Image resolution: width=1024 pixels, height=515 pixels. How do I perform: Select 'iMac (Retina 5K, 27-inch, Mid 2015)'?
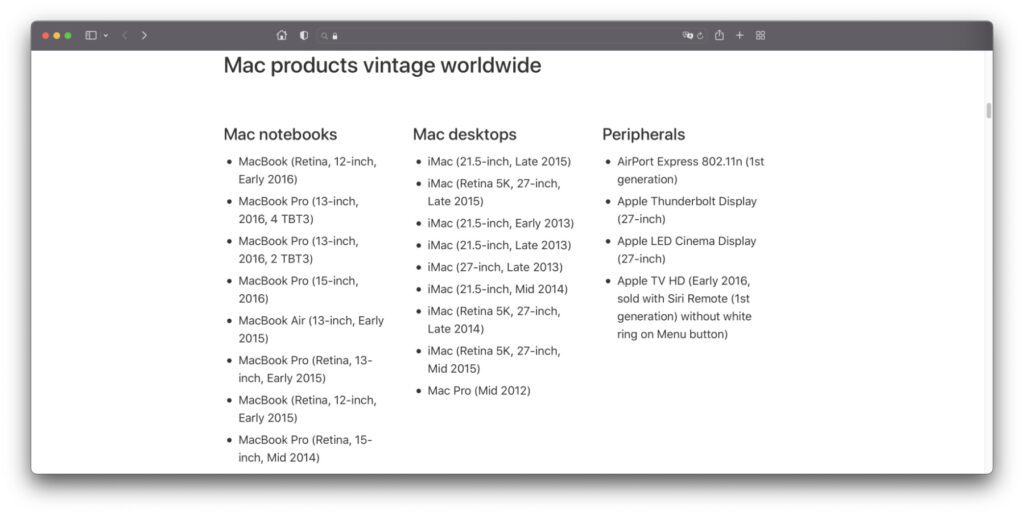pos(494,360)
